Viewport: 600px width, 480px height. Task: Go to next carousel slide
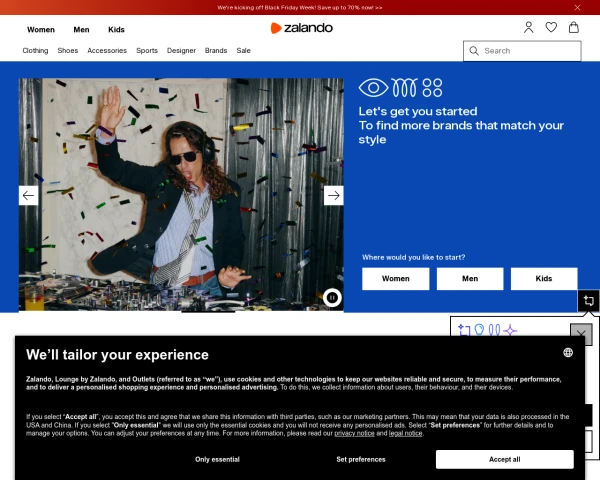[334, 196]
